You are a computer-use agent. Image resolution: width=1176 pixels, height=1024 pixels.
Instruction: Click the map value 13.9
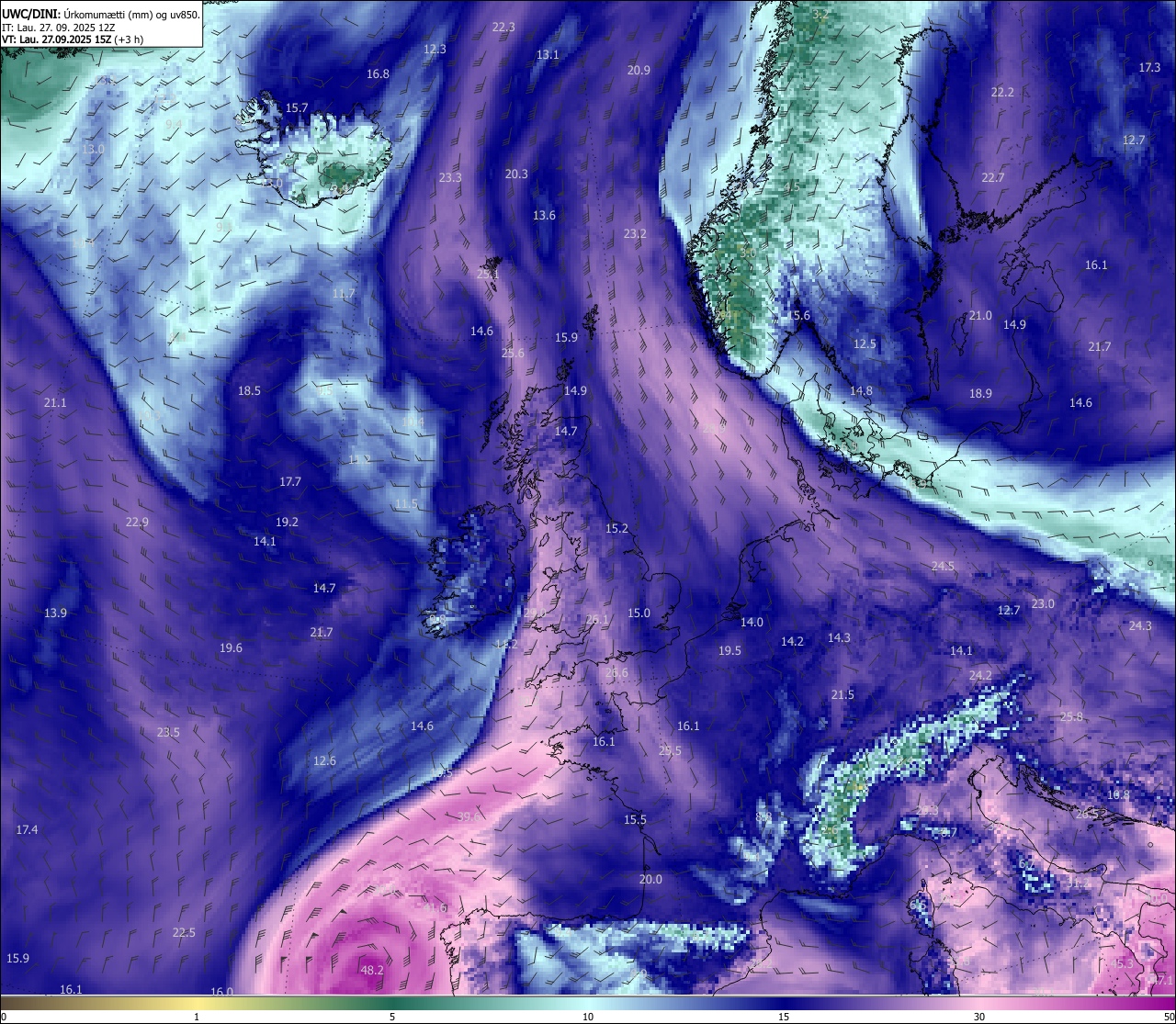pos(55,613)
